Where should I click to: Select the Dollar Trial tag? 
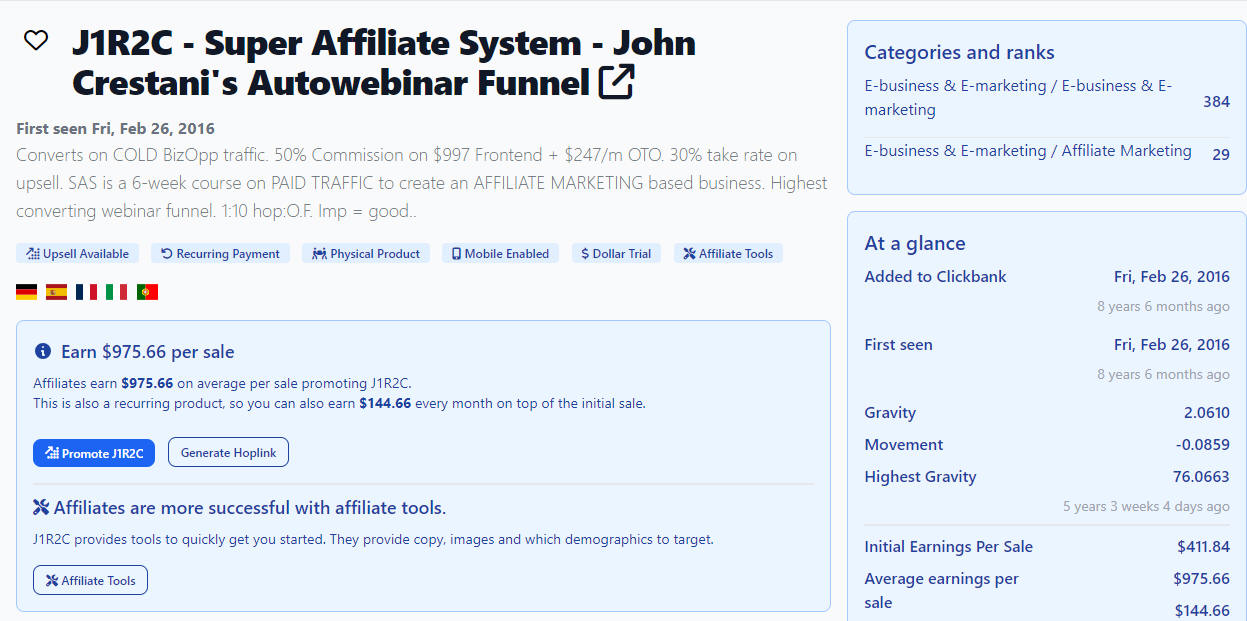coord(617,254)
